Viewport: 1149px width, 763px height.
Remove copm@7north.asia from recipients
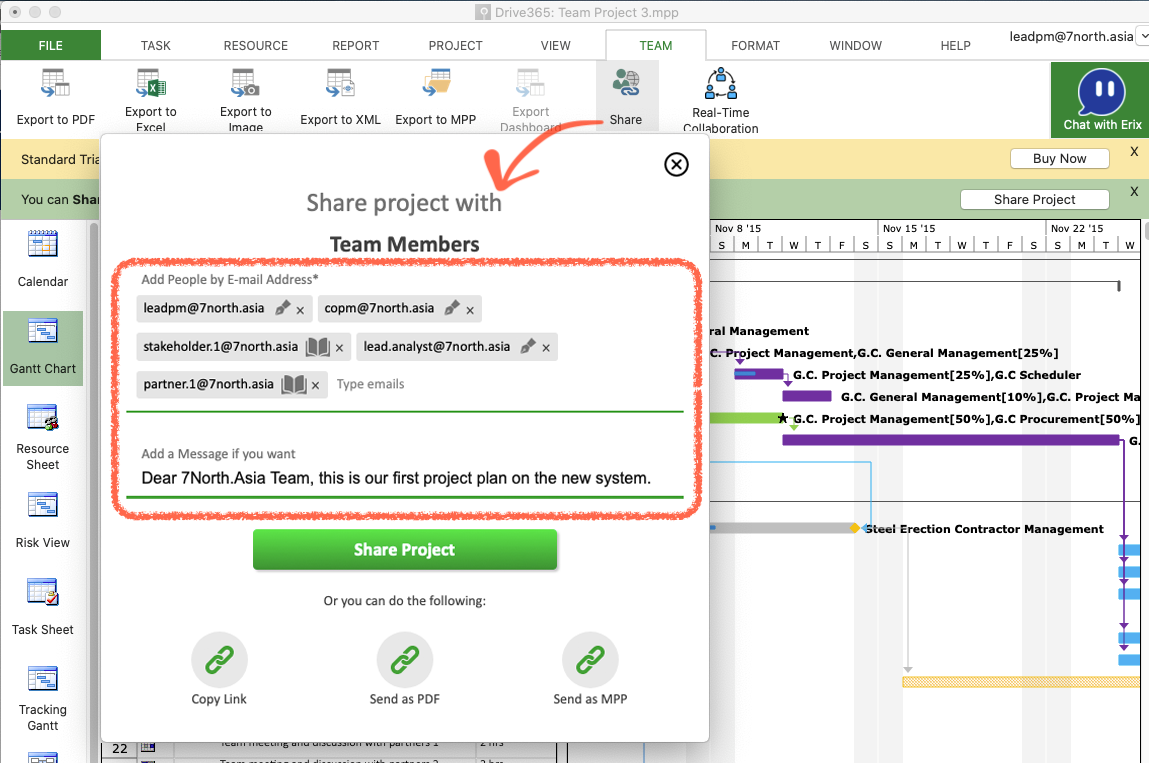pyautogui.click(x=470, y=311)
